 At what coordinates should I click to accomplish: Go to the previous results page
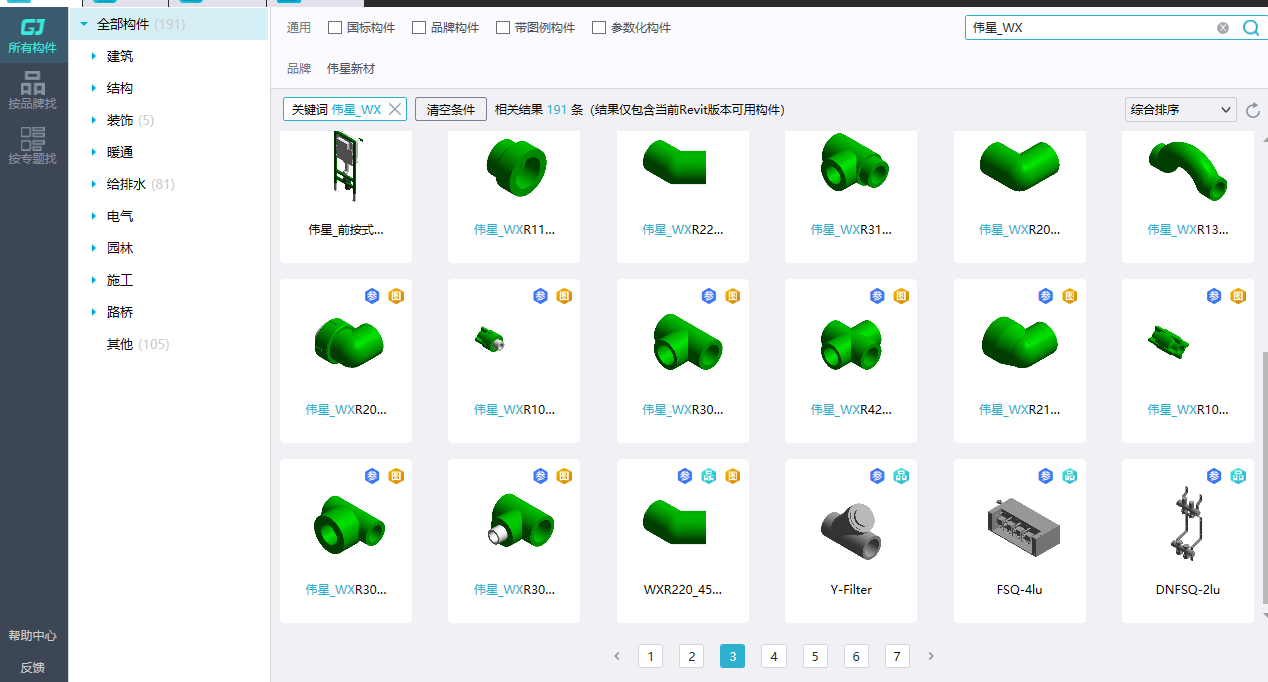[x=617, y=656]
